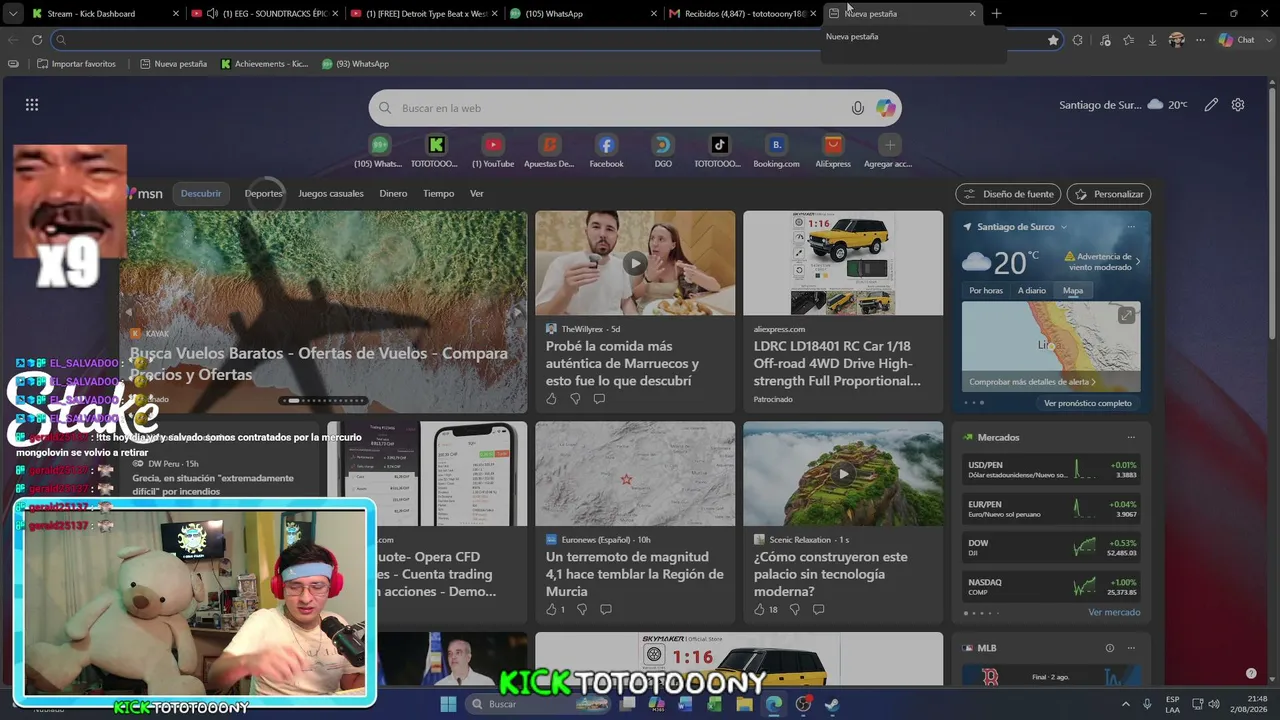The image size is (1280, 720).
Task: Open the WhatsApp quick link shortcut
Action: [379, 152]
